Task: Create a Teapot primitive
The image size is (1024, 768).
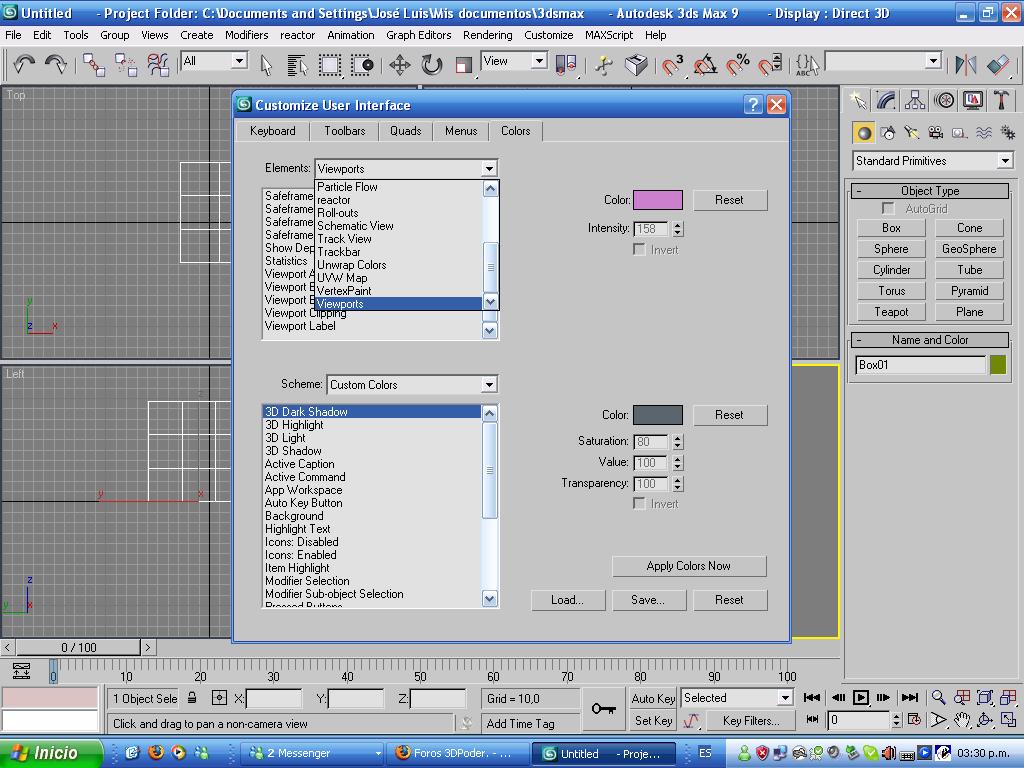Action: pyautogui.click(x=891, y=312)
